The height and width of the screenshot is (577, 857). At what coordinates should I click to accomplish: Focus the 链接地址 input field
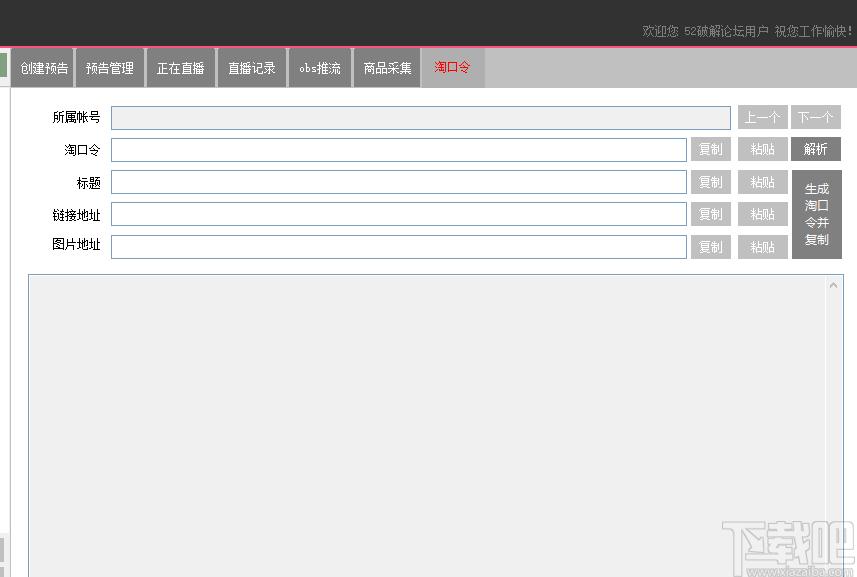coord(399,214)
